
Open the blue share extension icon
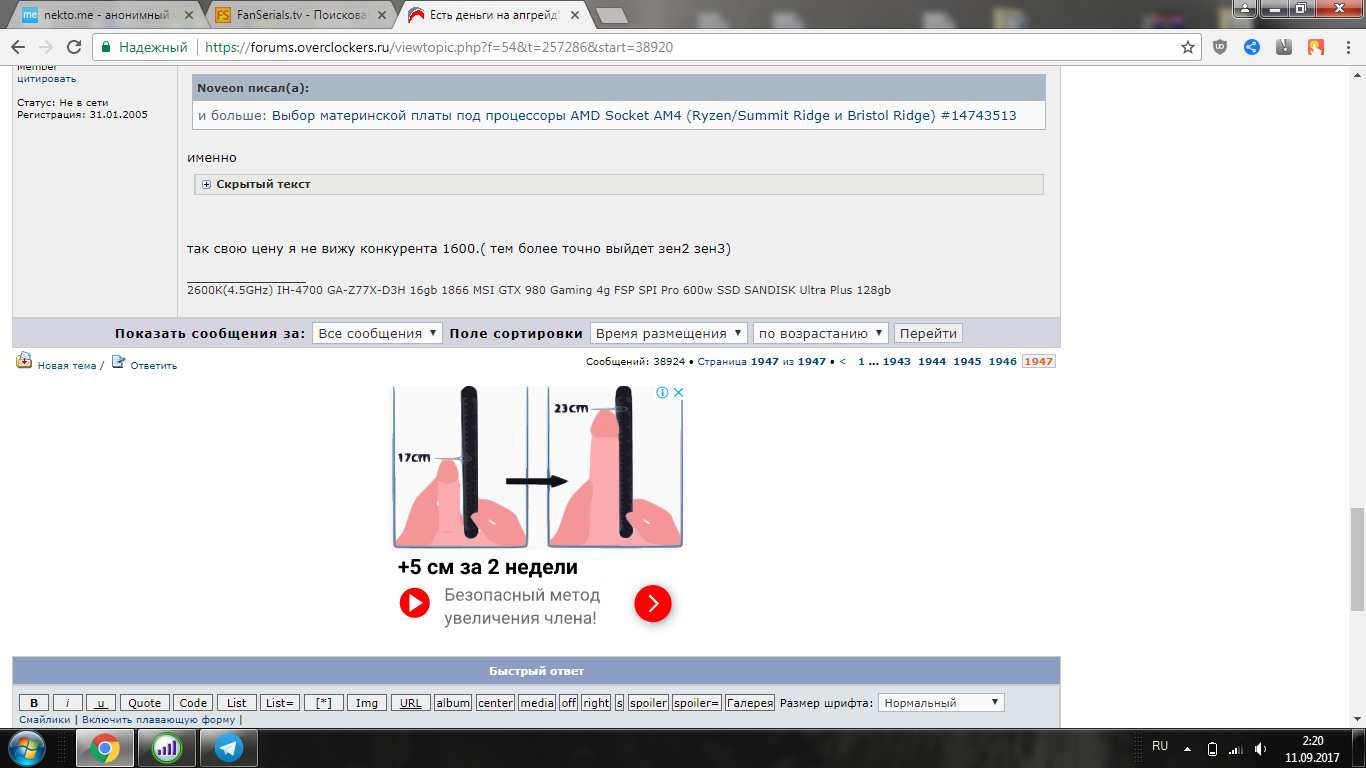pos(1252,47)
